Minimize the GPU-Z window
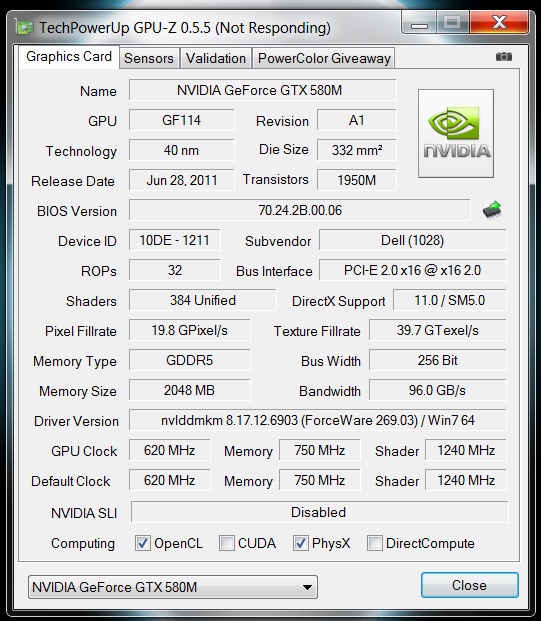Image resolution: width=541 pixels, height=621 pixels. [x=419, y=22]
